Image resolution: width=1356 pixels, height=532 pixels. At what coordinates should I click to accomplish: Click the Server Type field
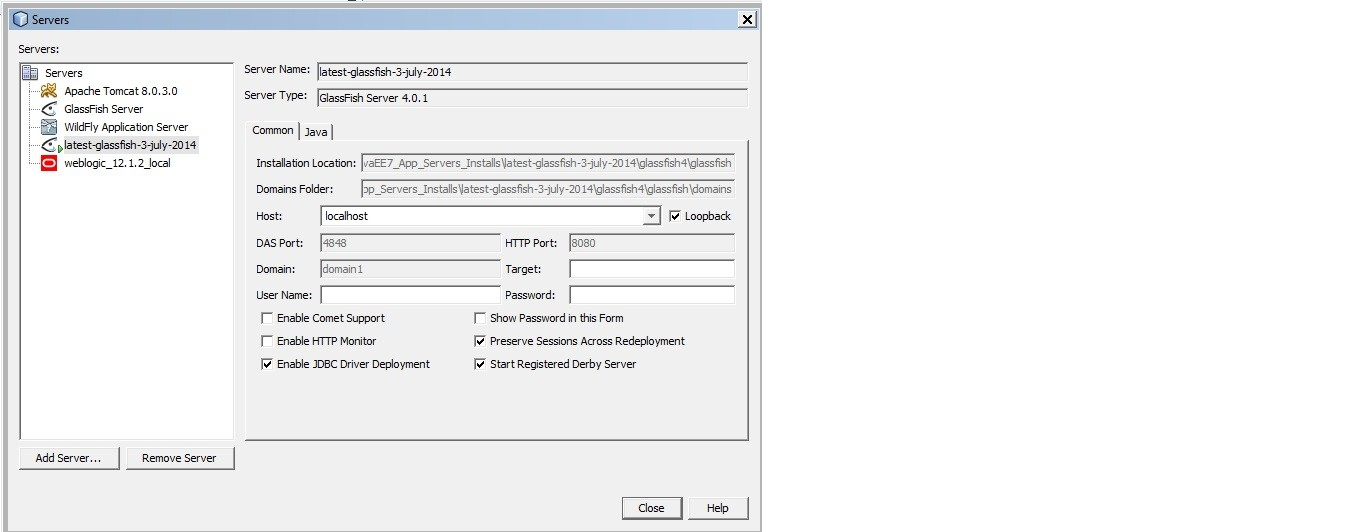[532, 98]
